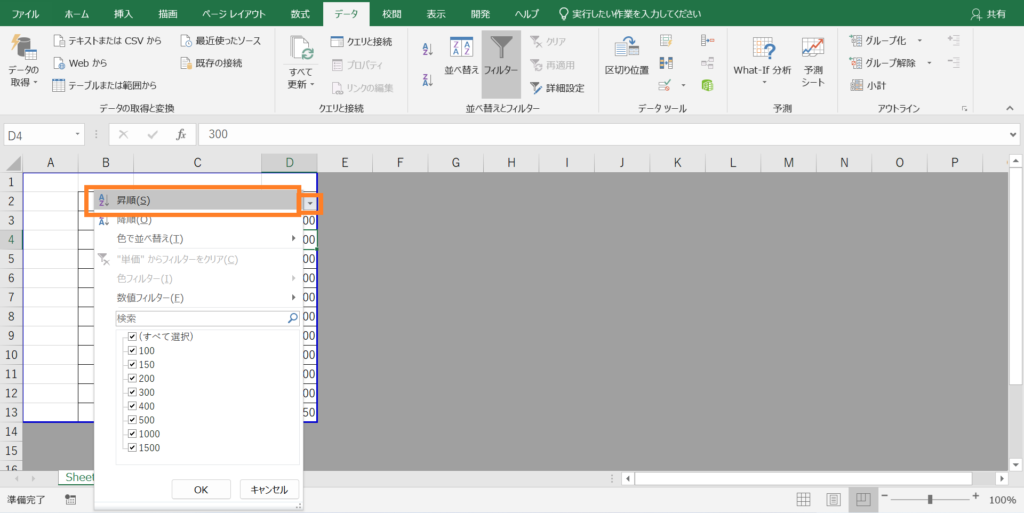Sort ascending with ribbon A-Z icon

click(428, 49)
